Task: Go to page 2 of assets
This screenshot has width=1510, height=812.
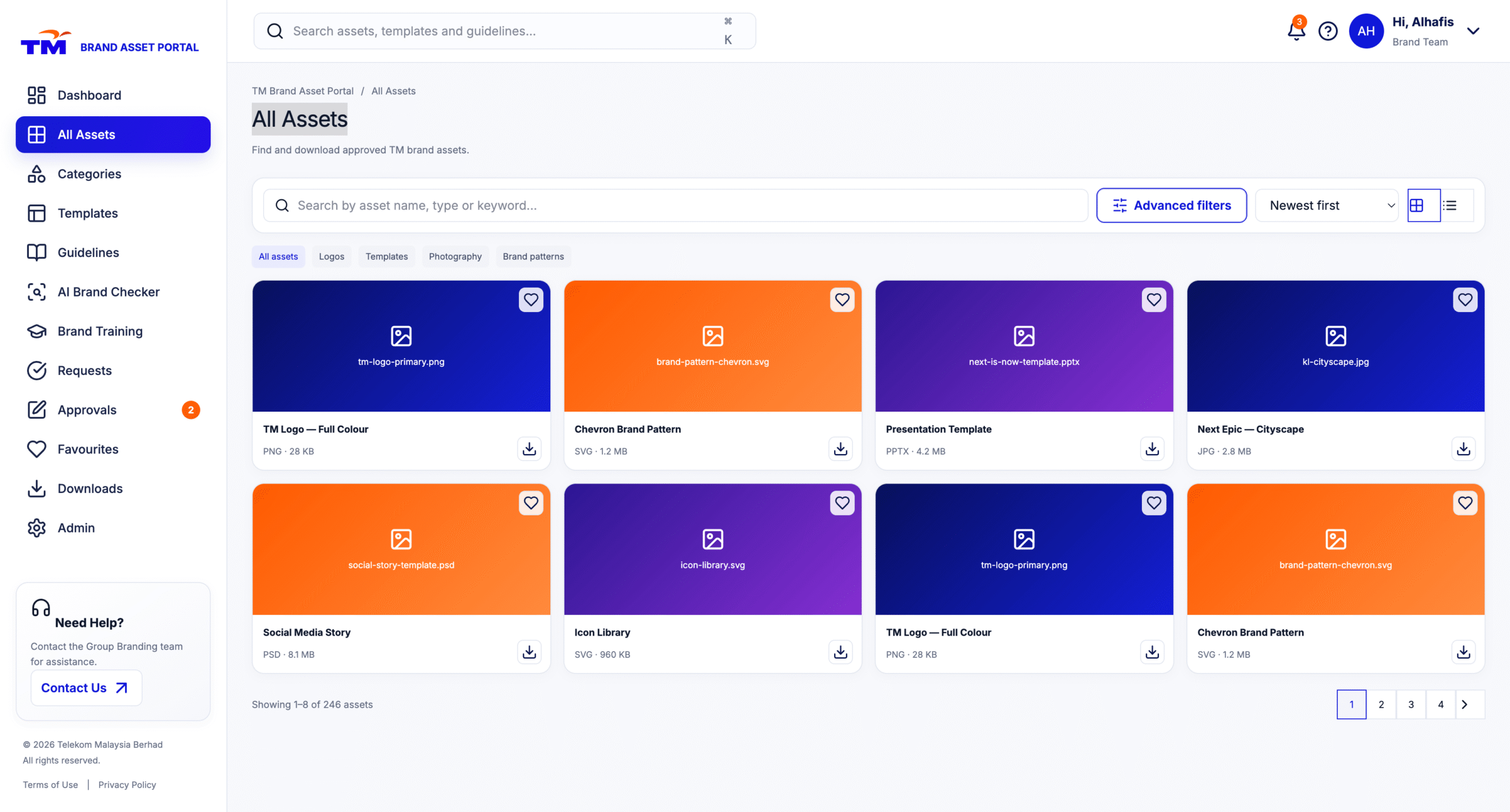Action: pyautogui.click(x=1381, y=704)
